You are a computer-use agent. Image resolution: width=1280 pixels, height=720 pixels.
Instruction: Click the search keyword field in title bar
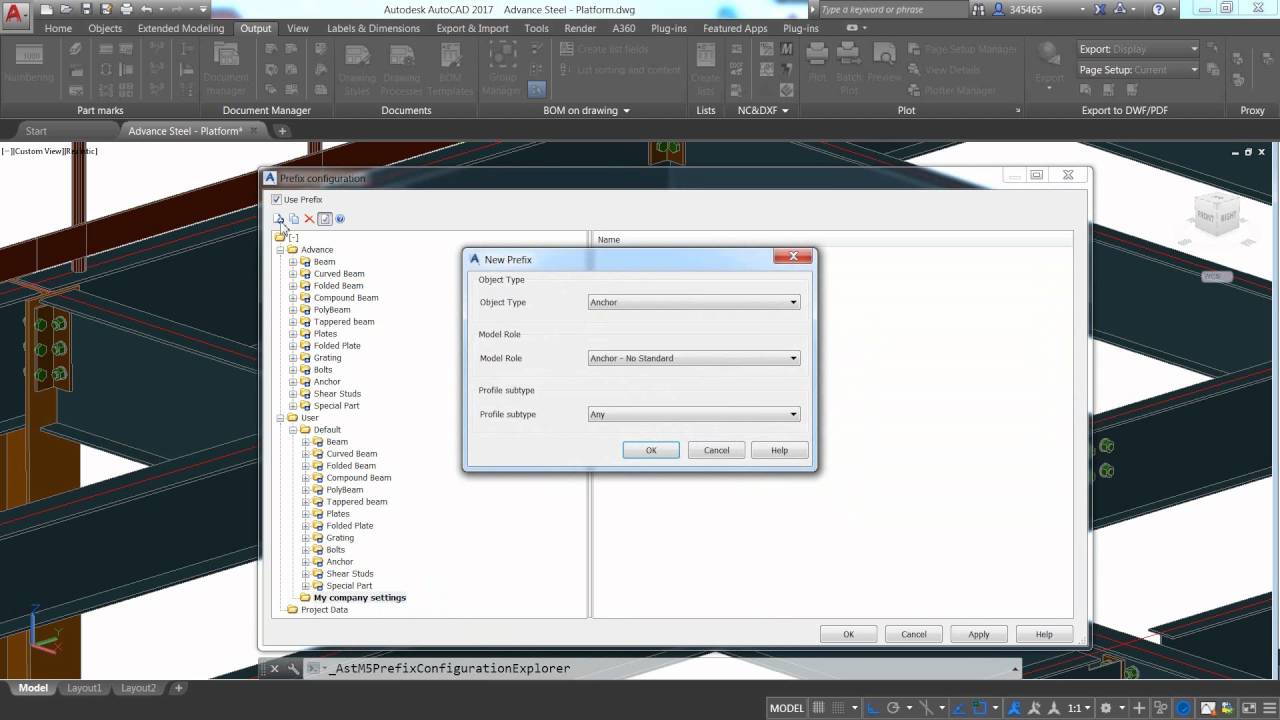click(x=893, y=9)
